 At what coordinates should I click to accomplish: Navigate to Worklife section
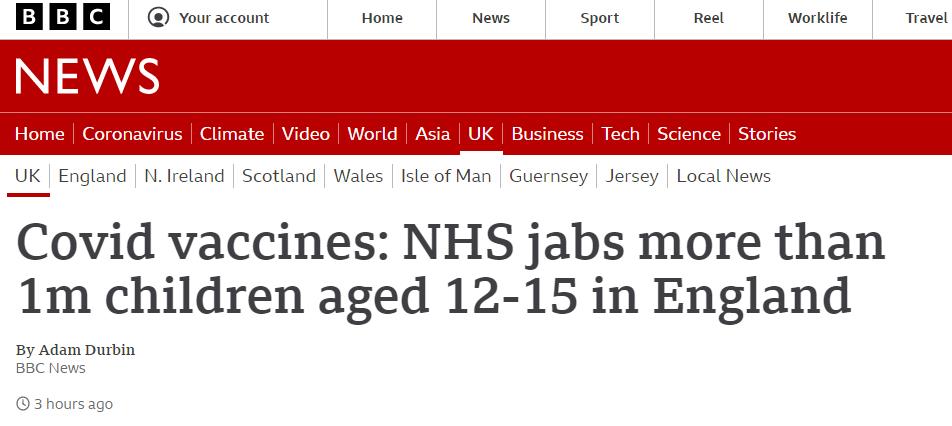click(817, 18)
